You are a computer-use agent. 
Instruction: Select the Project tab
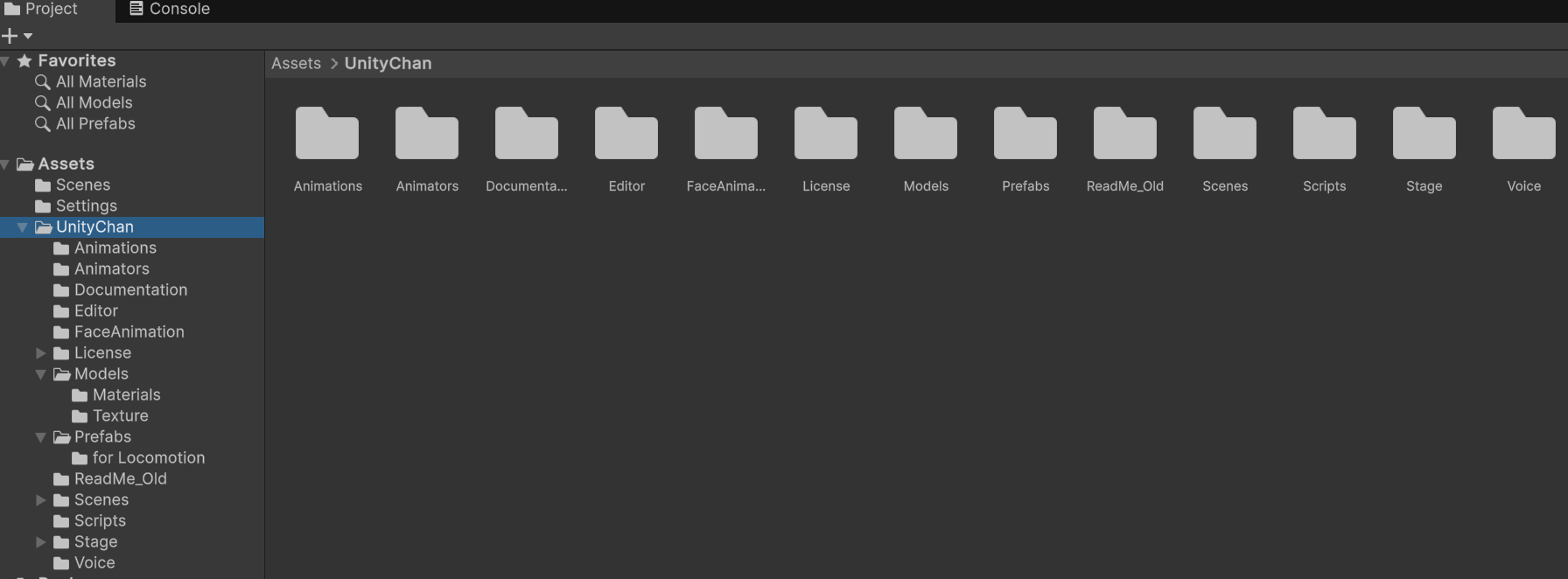[x=42, y=10]
